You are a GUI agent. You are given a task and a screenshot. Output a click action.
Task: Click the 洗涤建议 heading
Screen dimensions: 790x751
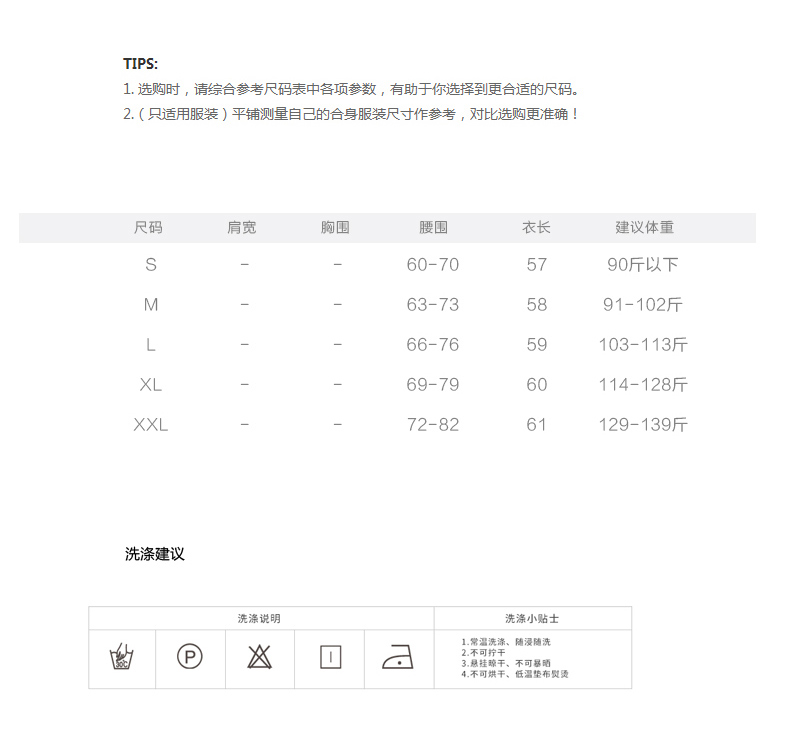(155, 554)
